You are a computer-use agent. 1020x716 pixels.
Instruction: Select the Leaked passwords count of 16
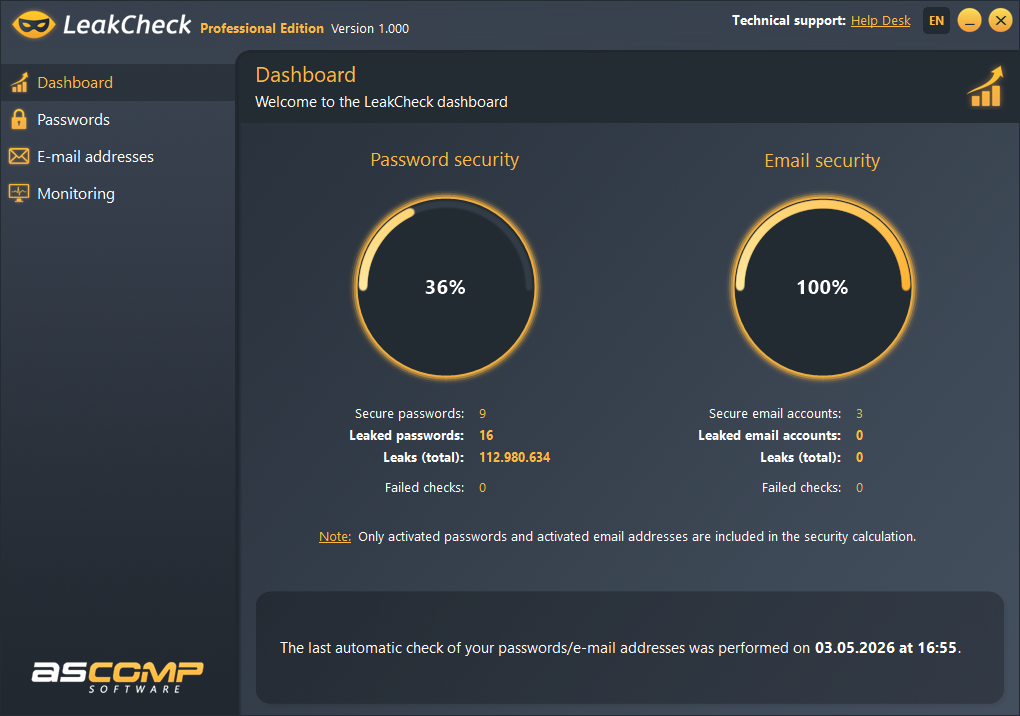[486, 435]
